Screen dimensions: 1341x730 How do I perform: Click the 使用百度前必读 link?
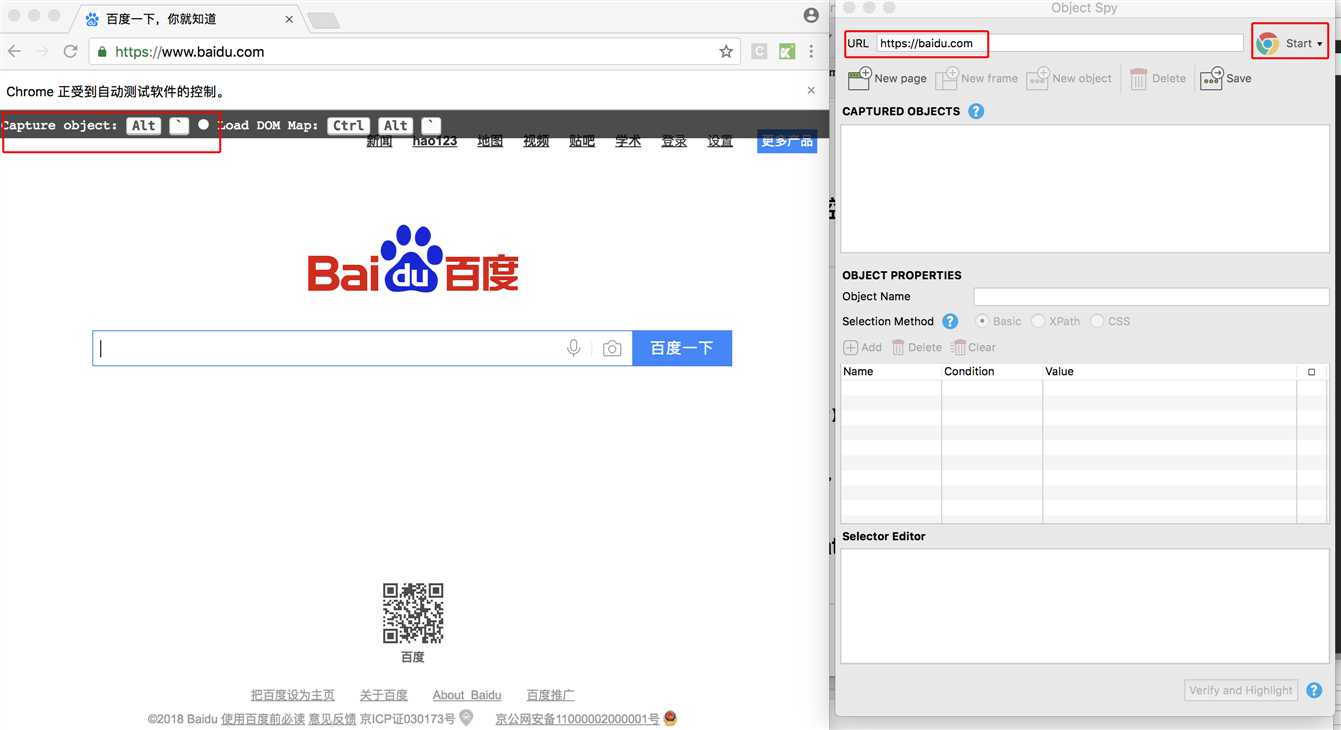[263, 719]
